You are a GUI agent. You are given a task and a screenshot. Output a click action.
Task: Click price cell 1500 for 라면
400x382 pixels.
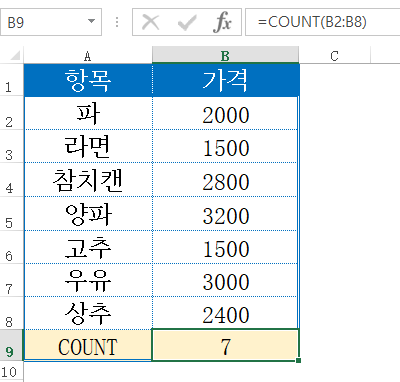click(226, 146)
